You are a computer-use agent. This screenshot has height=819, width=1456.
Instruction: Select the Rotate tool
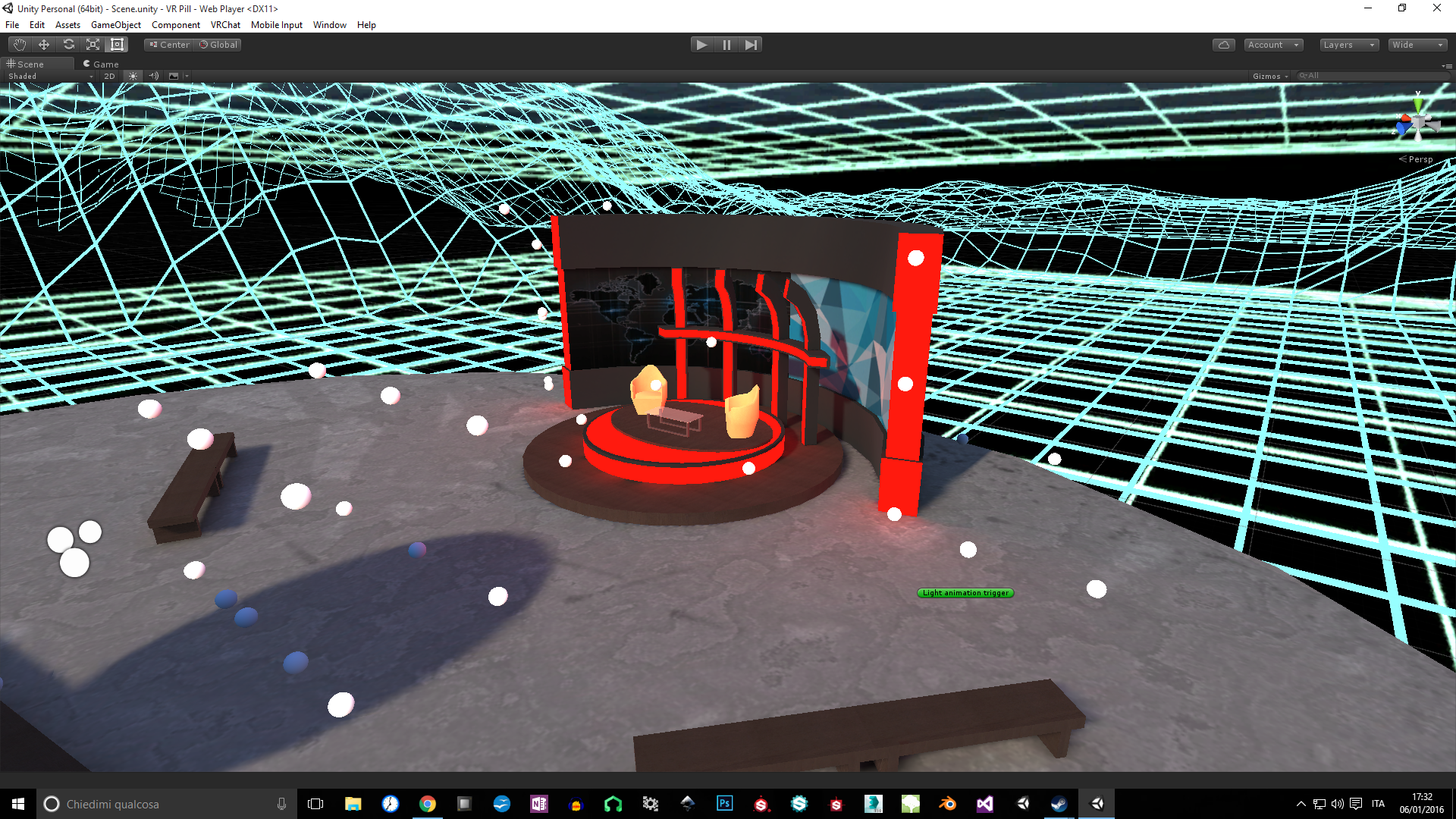click(68, 45)
